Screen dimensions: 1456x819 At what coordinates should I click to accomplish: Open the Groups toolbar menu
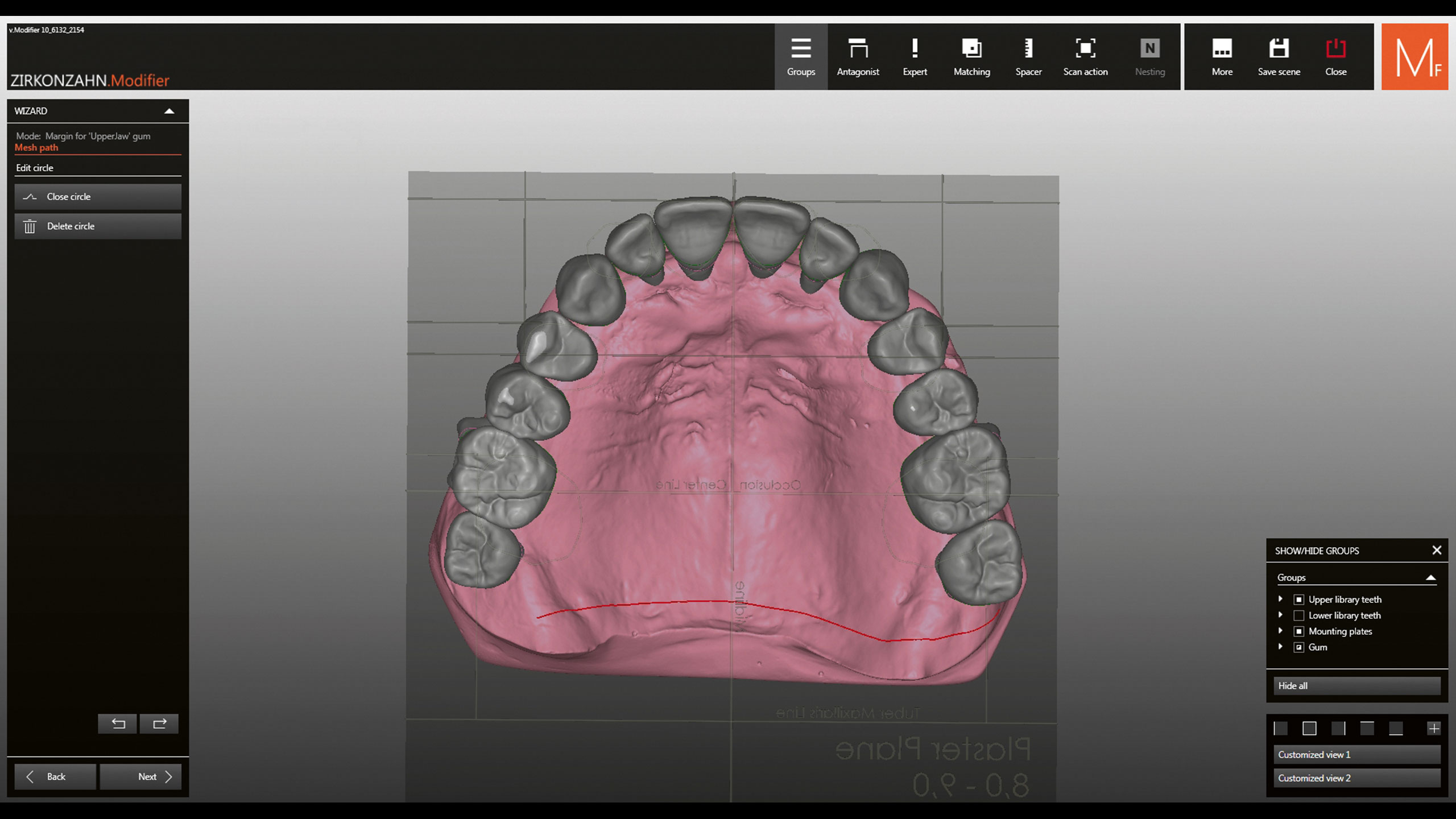point(801,57)
